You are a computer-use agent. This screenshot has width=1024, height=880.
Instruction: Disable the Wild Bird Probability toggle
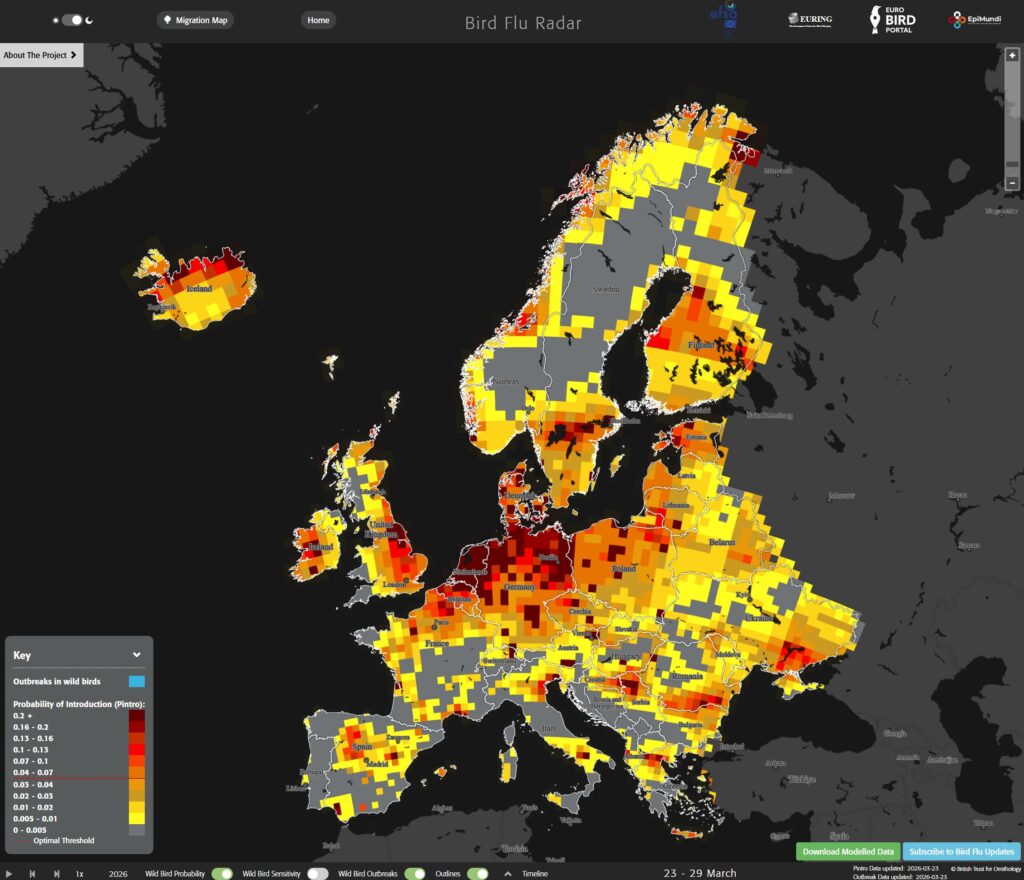pyautogui.click(x=221, y=873)
